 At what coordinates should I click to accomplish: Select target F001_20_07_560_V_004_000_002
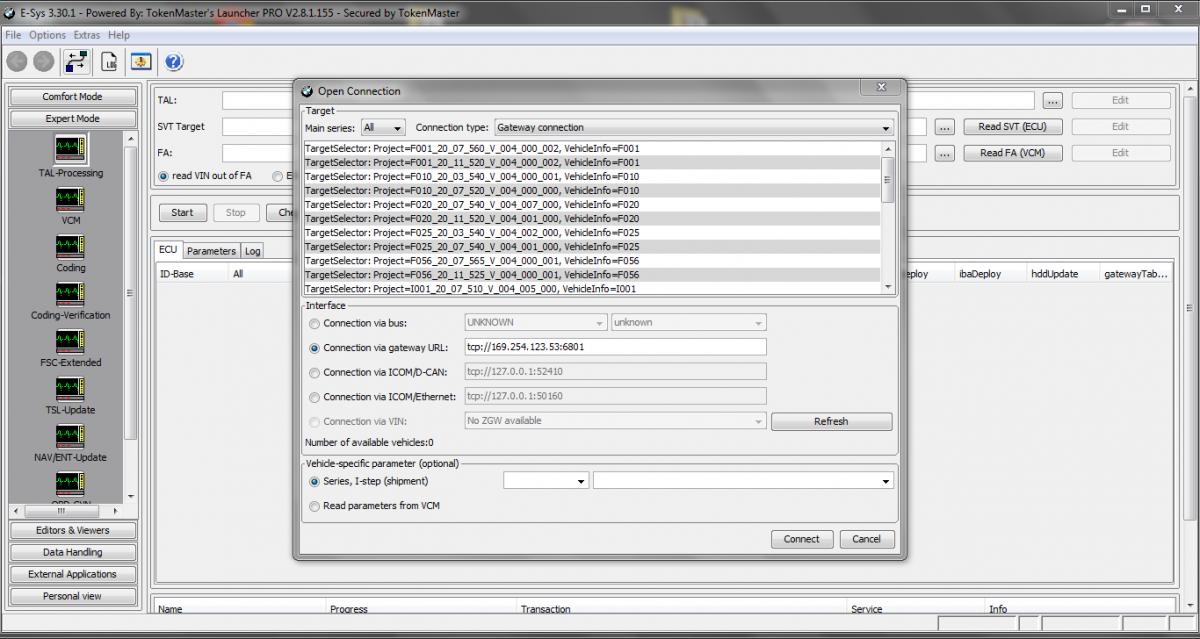click(x=591, y=148)
